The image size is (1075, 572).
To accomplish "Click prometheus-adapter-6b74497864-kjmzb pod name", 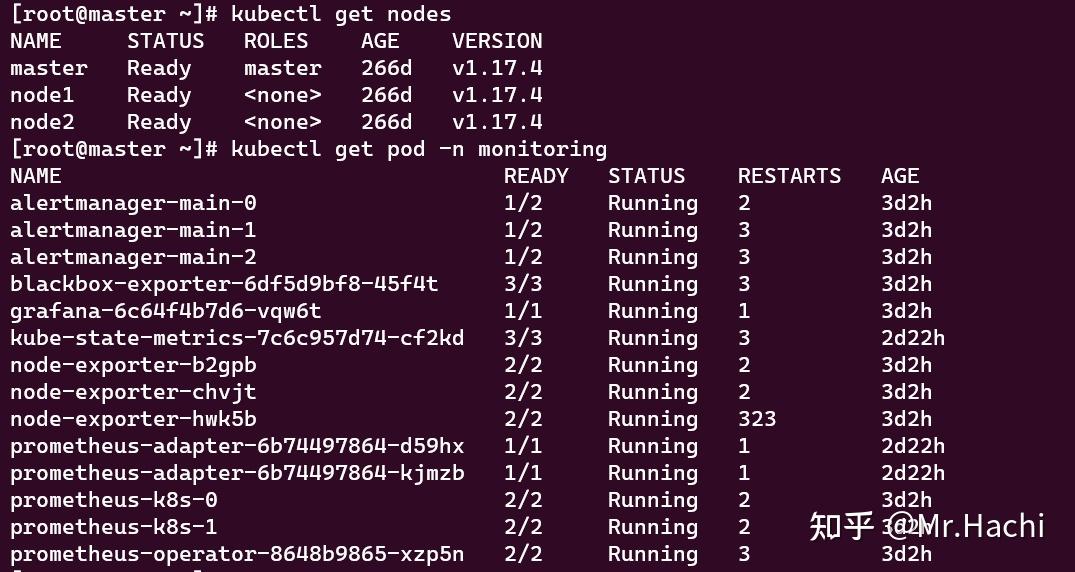I will (x=237, y=473).
